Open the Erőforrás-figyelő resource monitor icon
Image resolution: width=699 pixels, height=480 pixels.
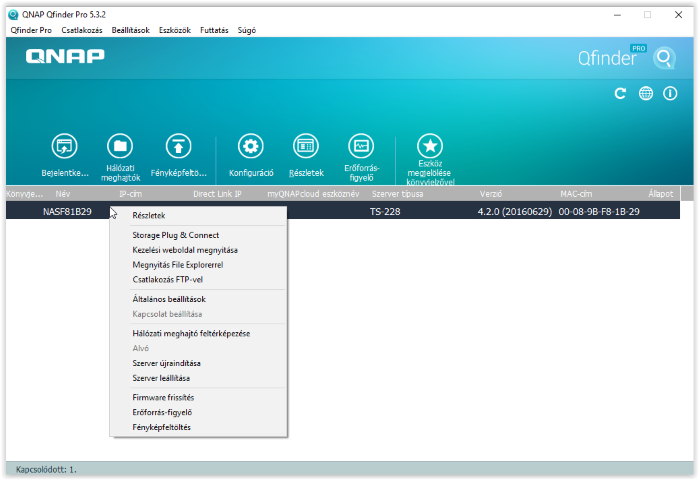coord(360,146)
